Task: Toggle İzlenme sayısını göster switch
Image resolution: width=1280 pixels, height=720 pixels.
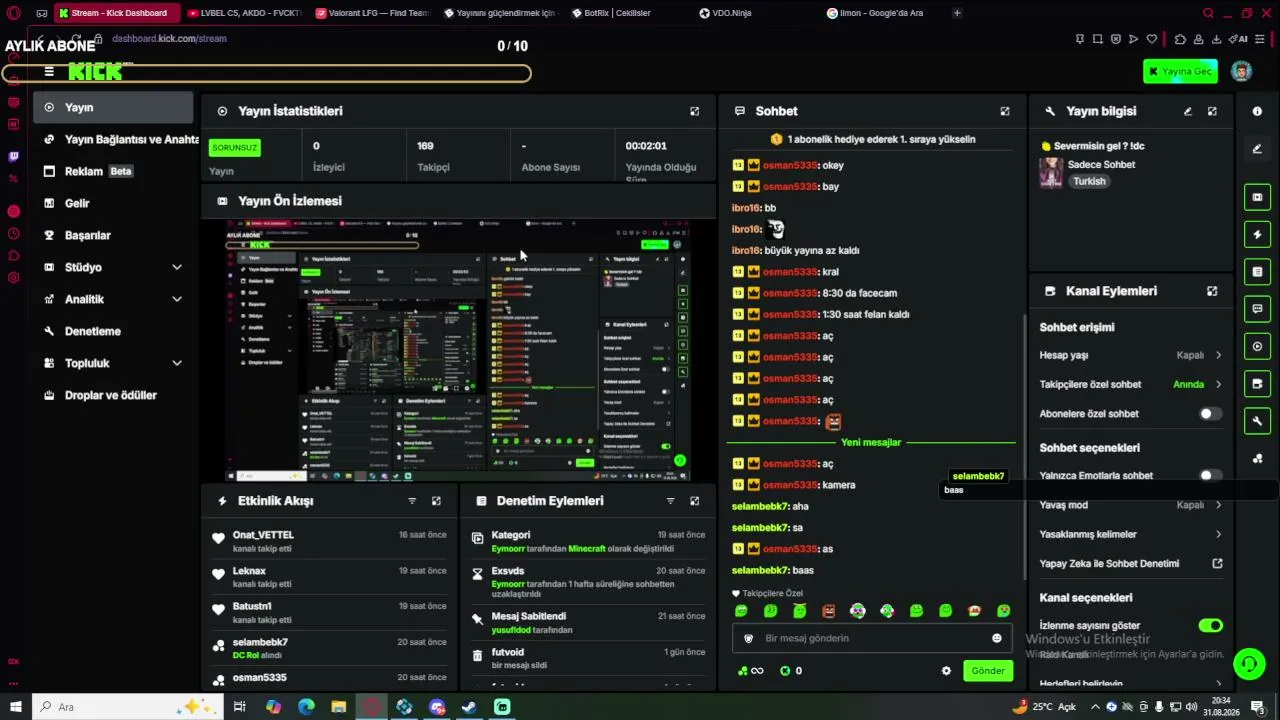Action: [x=1210, y=626]
